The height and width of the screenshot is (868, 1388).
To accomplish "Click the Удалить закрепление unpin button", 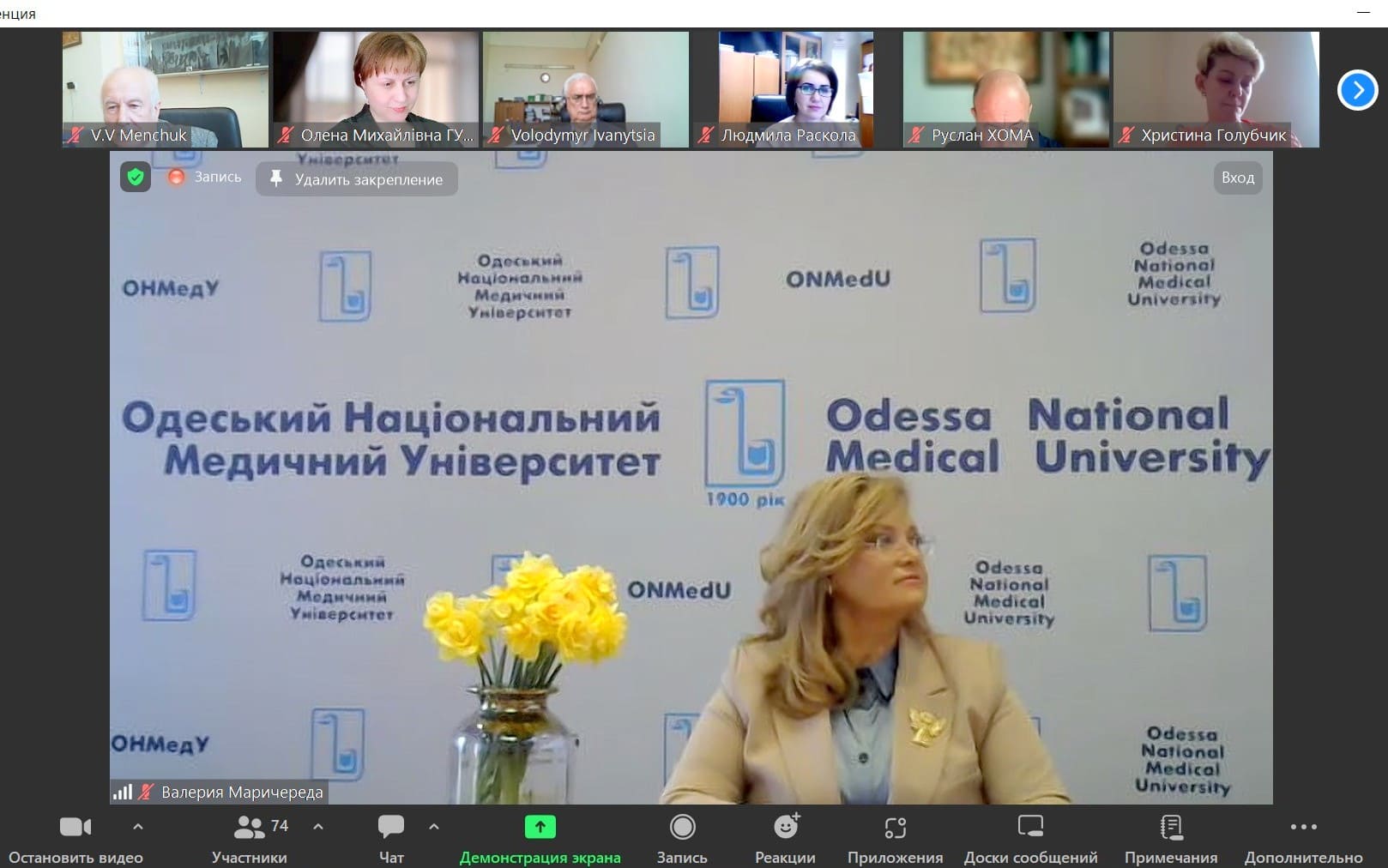I will pyautogui.click(x=357, y=179).
